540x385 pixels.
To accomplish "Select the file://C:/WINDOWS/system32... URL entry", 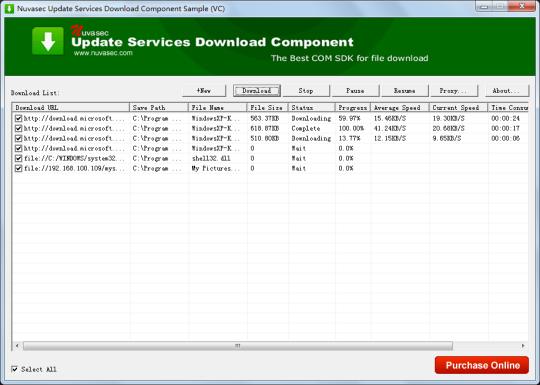I will 74,158.
